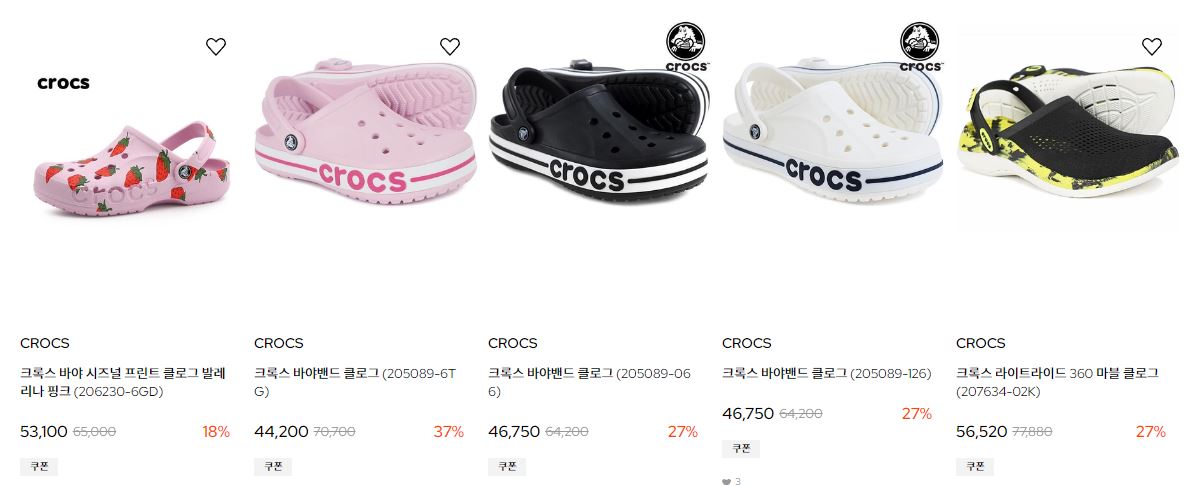
Task: Open strawberry print pink clog image
Action: (x=125, y=167)
